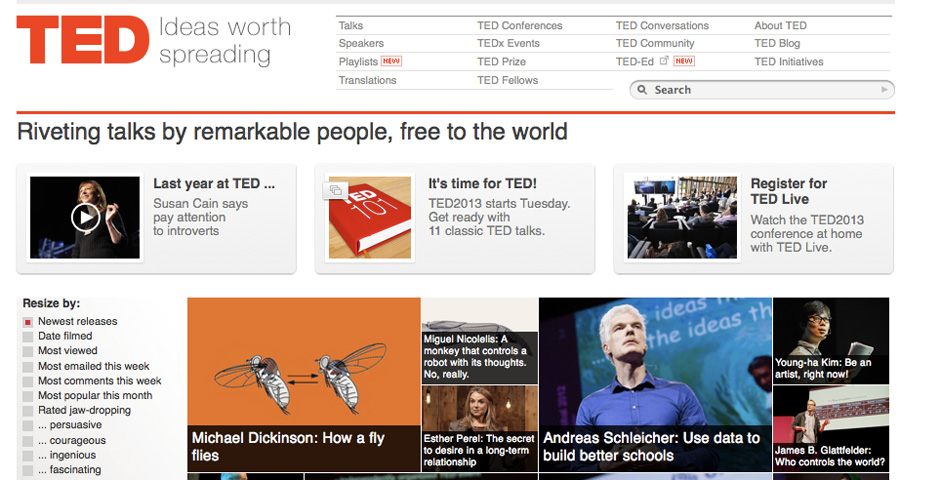Open the 'Register for TED Live' headline

788,191
